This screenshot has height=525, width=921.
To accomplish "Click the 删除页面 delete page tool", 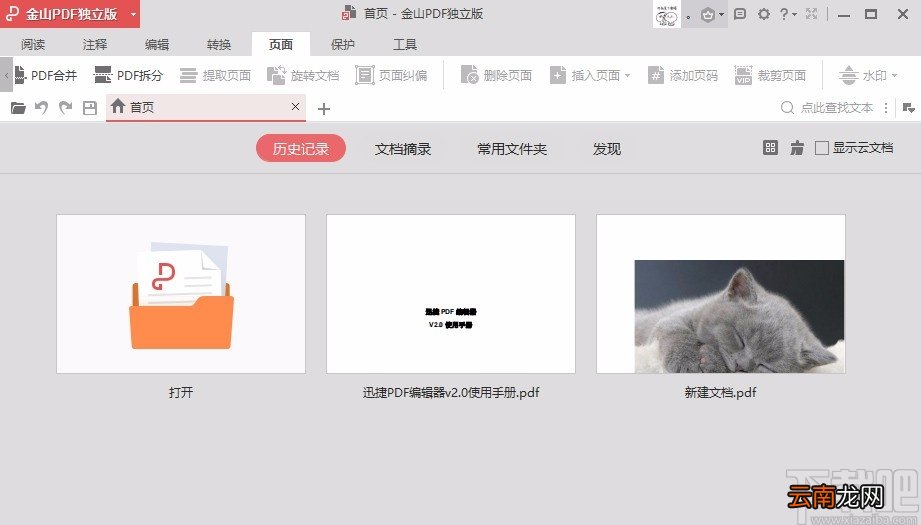I will 496,75.
